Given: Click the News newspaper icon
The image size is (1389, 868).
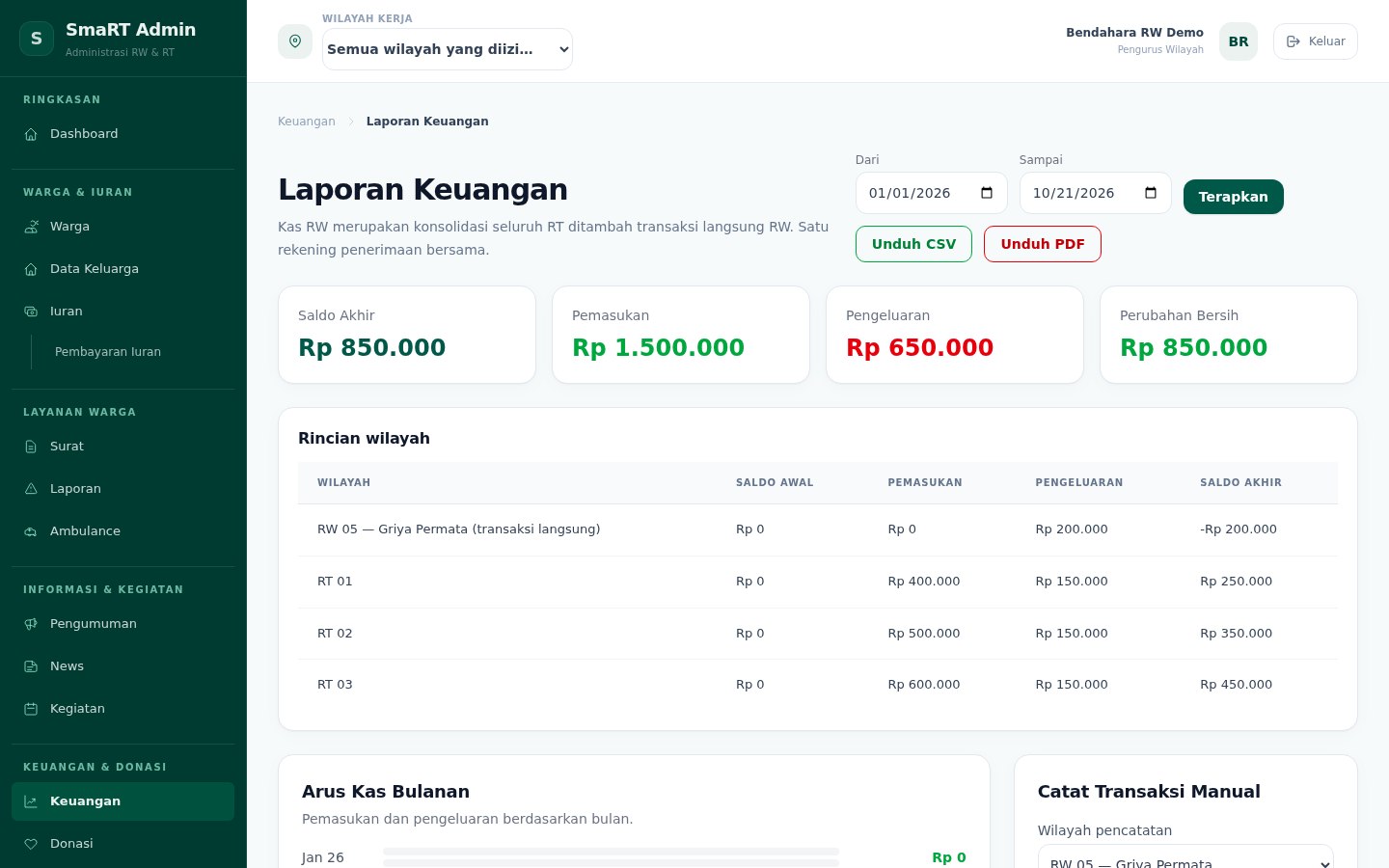Looking at the screenshot, I should [x=31, y=666].
